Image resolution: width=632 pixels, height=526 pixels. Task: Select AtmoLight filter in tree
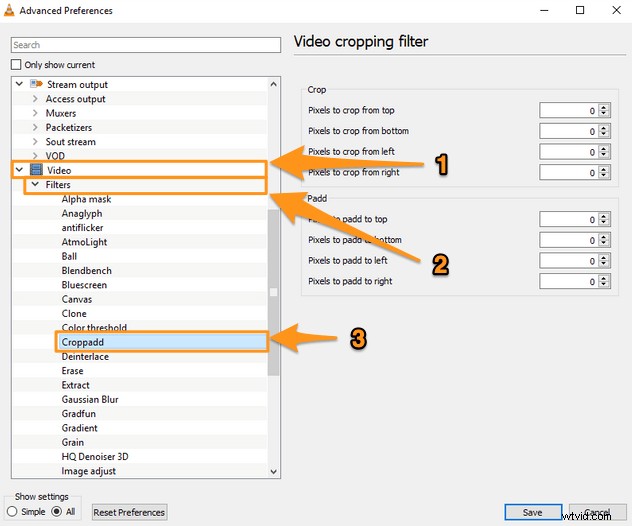(x=84, y=242)
